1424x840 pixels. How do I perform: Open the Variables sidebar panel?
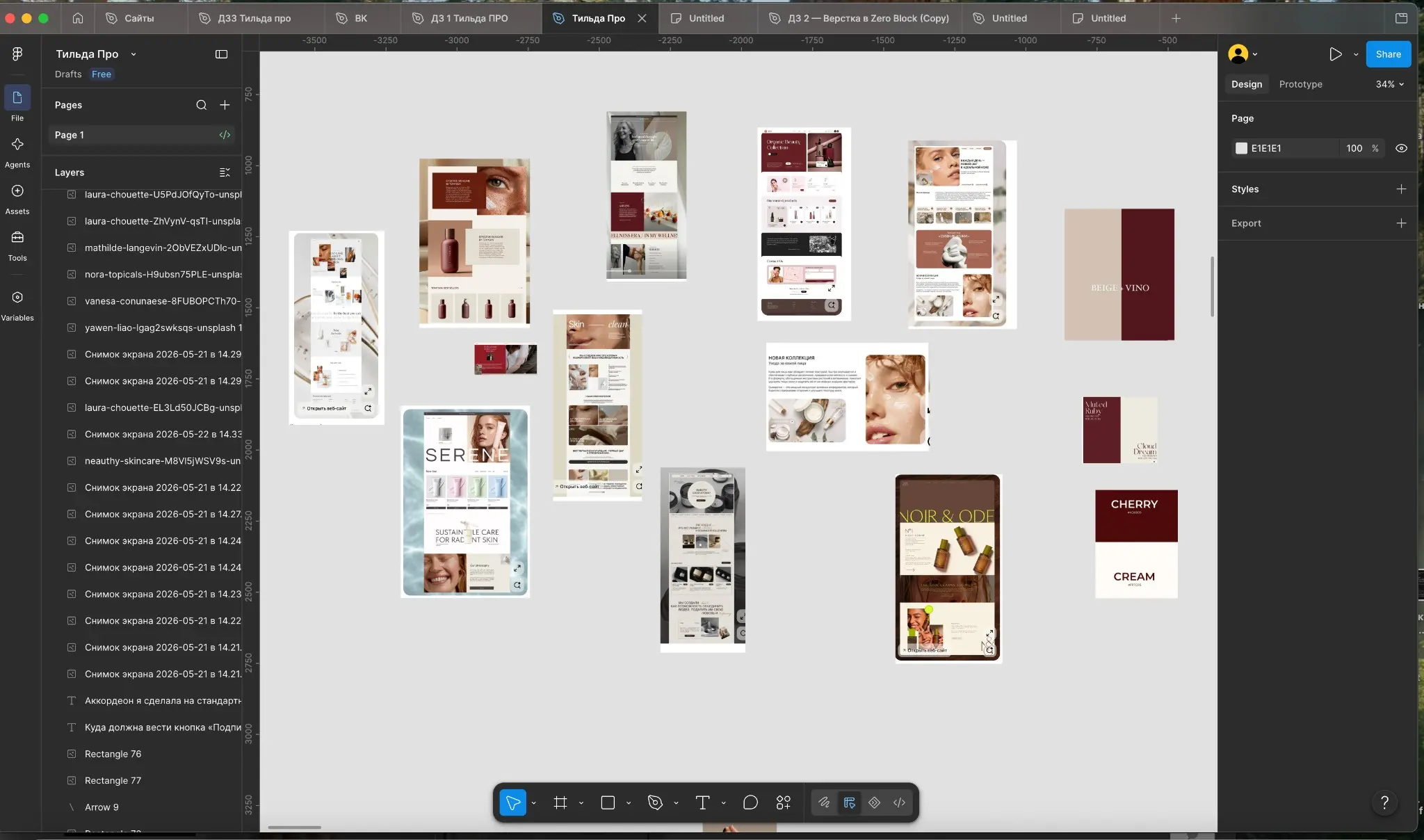pos(17,305)
